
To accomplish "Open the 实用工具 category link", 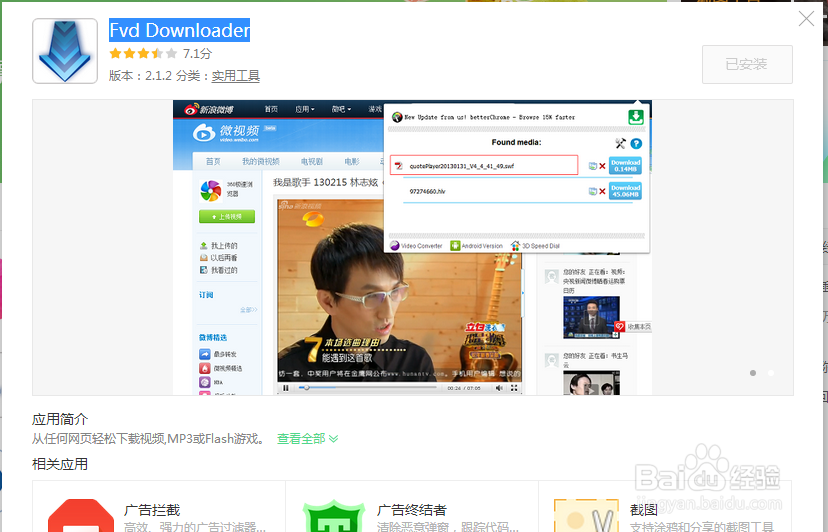I will 236,76.
